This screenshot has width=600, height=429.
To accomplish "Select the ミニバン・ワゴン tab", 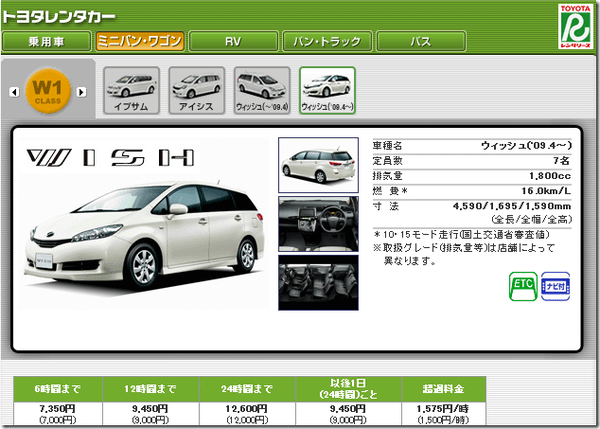I will (140, 41).
